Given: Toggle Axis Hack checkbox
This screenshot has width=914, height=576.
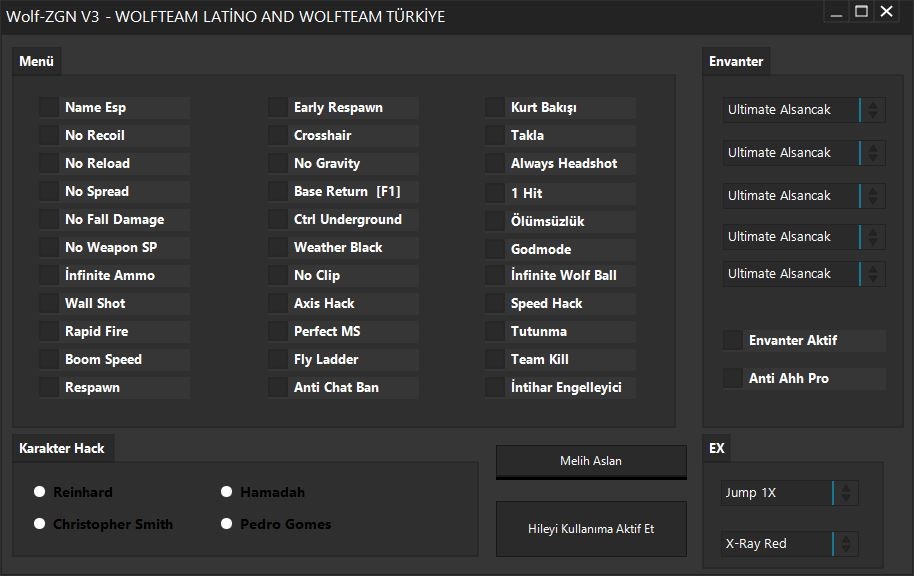Looking at the screenshot, I should tap(278, 303).
